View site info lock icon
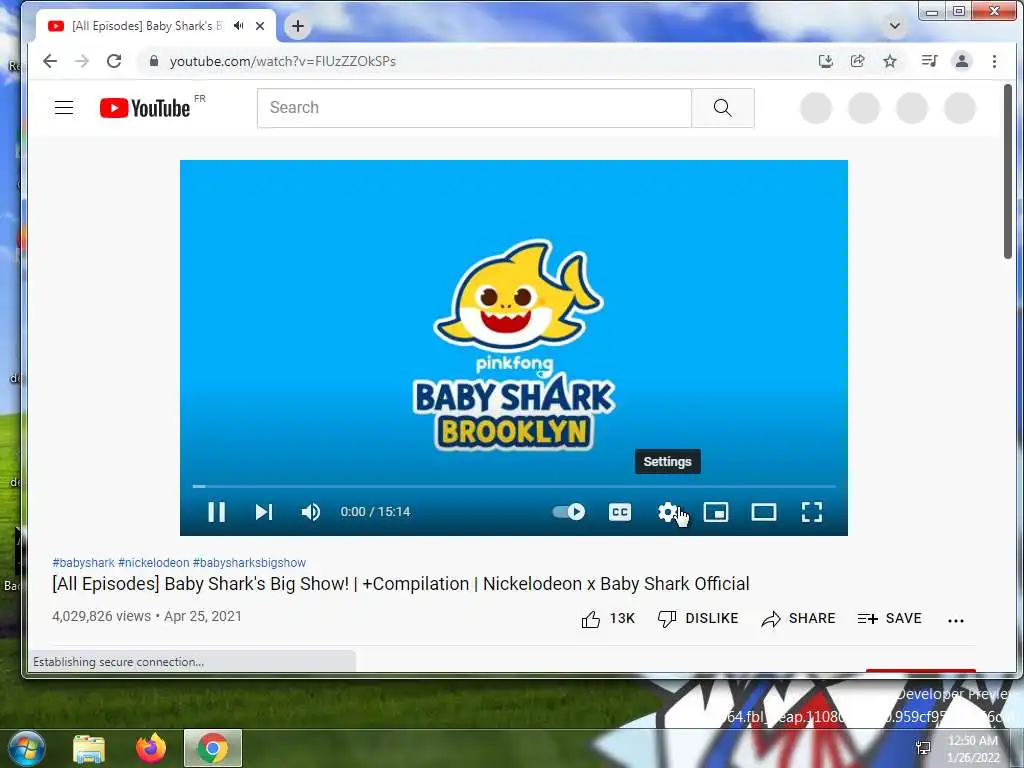 tap(153, 61)
